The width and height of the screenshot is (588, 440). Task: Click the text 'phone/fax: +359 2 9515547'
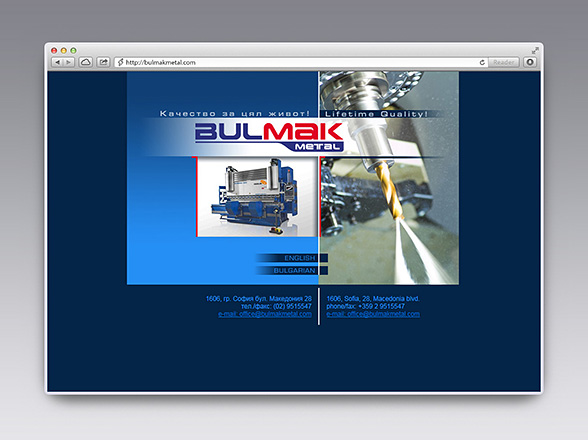(365, 306)
